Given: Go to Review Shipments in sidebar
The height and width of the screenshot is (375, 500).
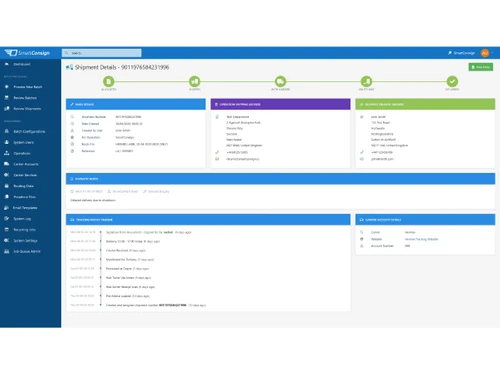Looking at the screenshot, I should (x=27, y=109).
